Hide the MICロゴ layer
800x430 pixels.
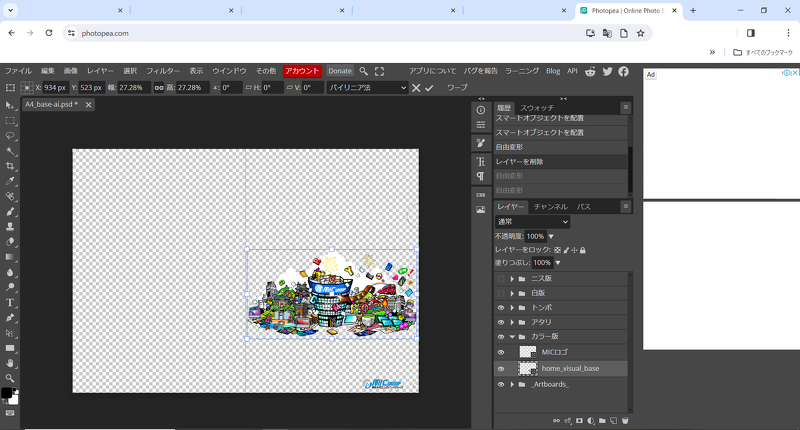click(501, 352)
